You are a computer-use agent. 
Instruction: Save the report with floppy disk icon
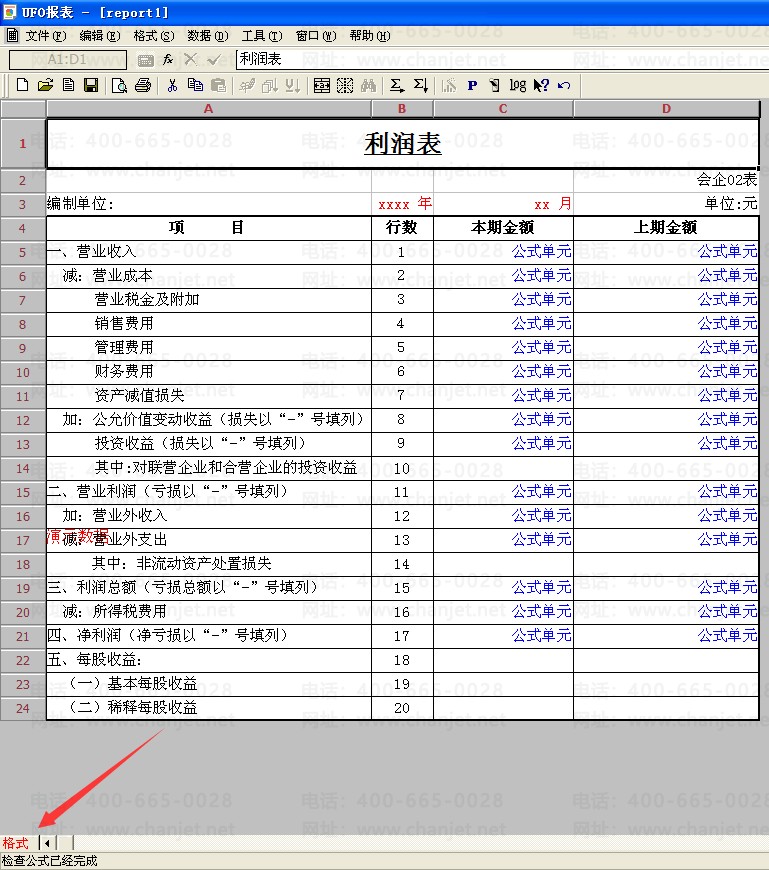coord(91,85)
